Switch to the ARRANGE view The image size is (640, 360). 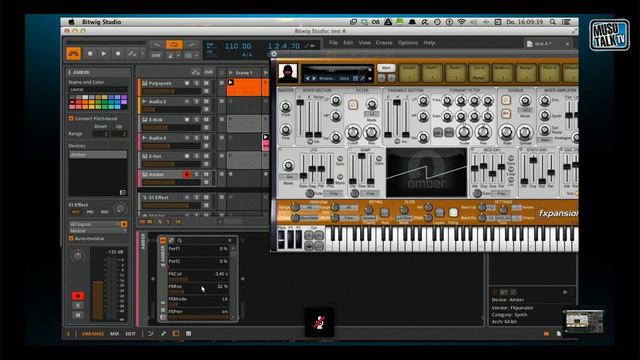(93, 334)
